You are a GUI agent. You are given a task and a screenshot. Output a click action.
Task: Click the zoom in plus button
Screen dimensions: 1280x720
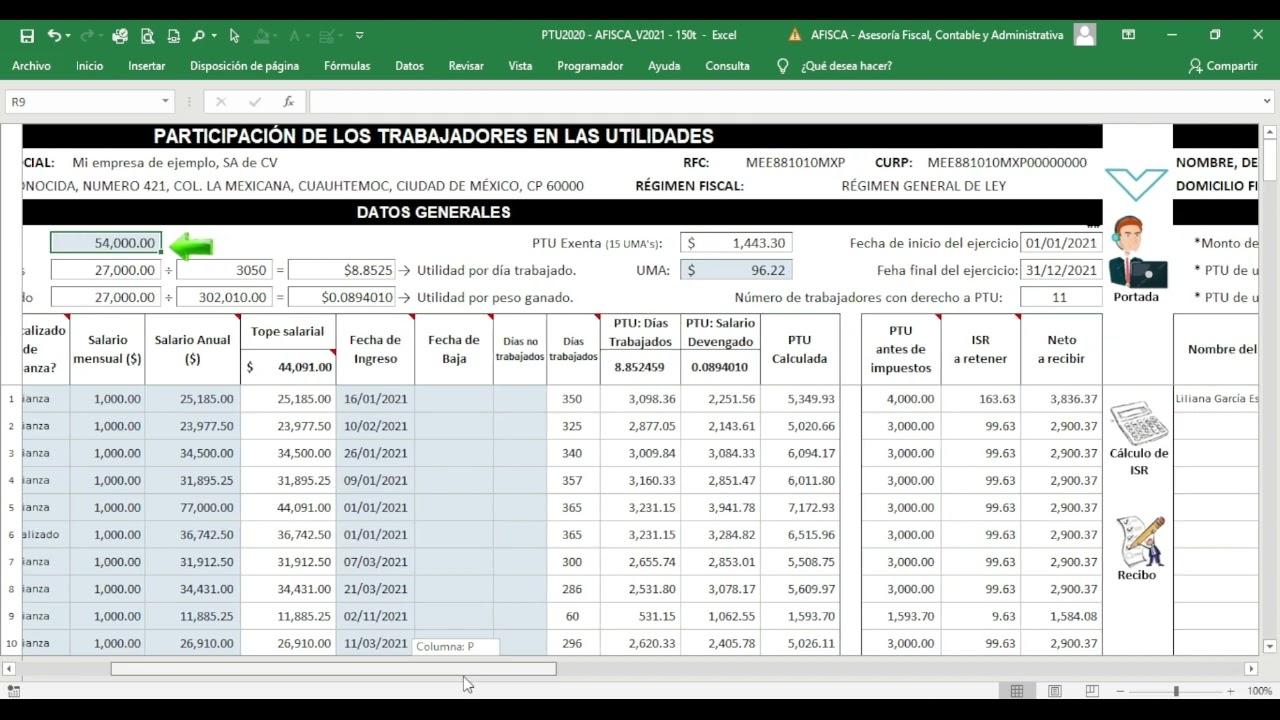(x=1231, y=691)
